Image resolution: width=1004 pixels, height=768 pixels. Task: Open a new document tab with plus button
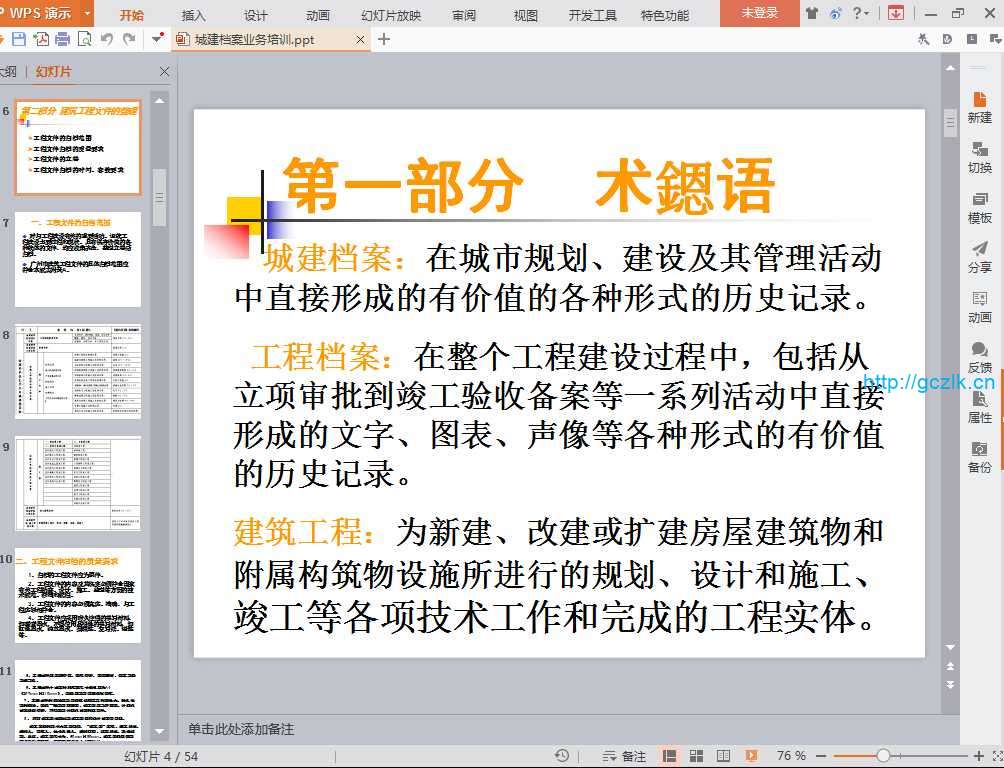[x=384, y=39]
